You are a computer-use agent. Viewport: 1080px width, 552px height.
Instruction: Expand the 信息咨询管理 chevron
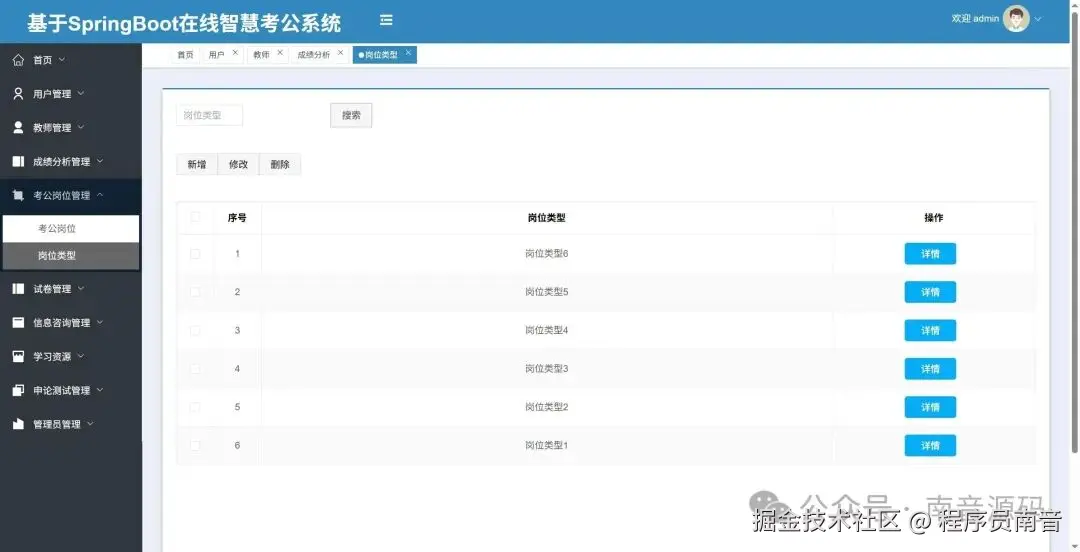[x=99, y=322]
